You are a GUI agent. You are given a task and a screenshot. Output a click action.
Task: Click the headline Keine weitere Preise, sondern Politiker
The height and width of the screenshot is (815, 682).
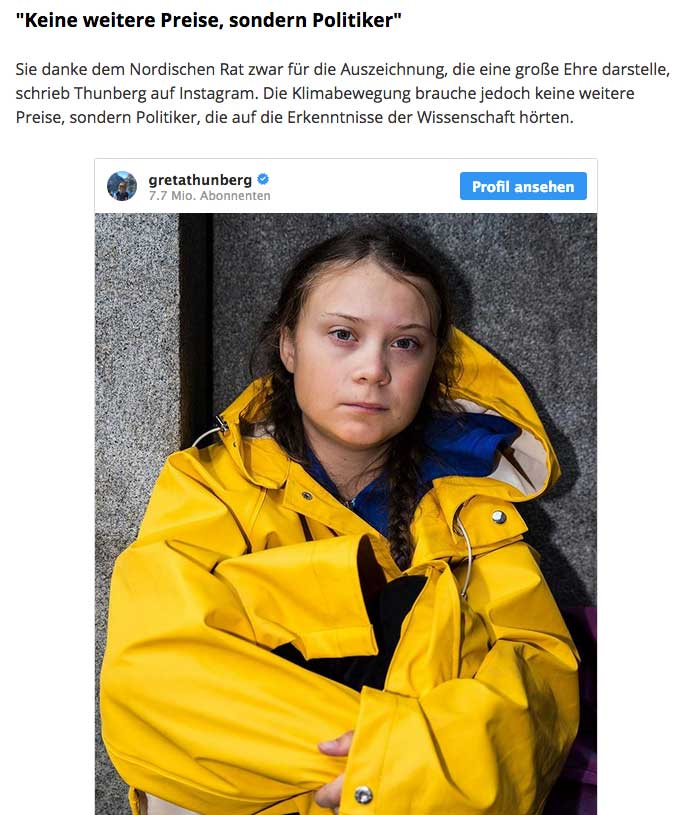pos(208,20)
